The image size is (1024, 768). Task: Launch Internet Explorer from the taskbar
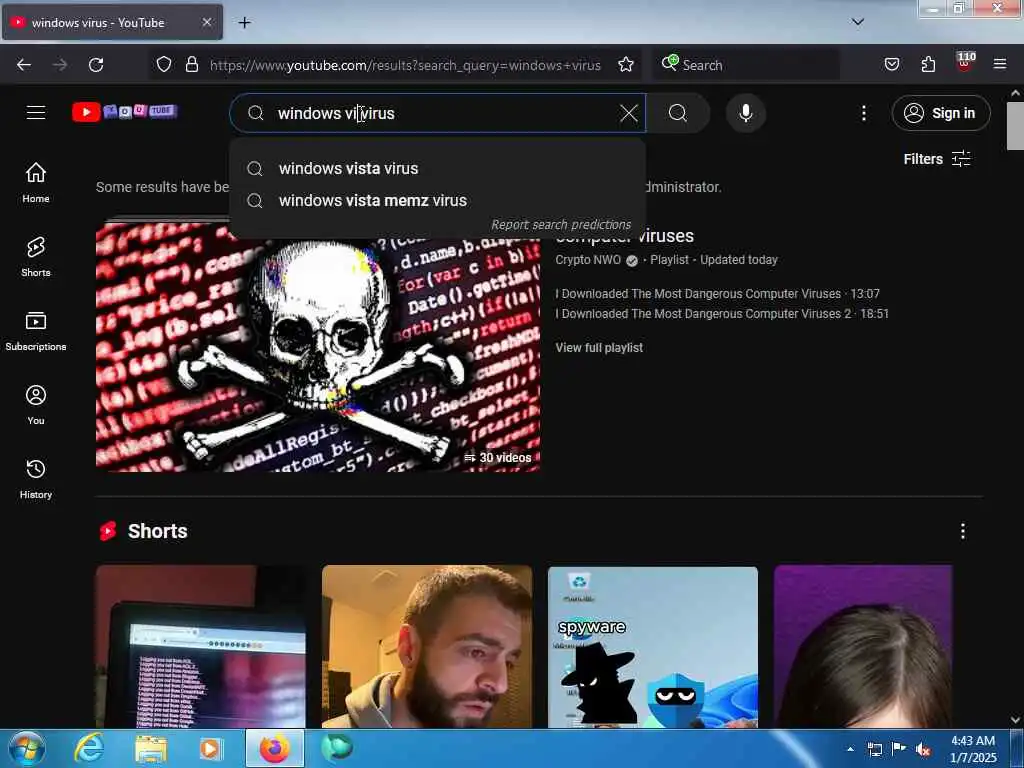(x=89, y=748)
